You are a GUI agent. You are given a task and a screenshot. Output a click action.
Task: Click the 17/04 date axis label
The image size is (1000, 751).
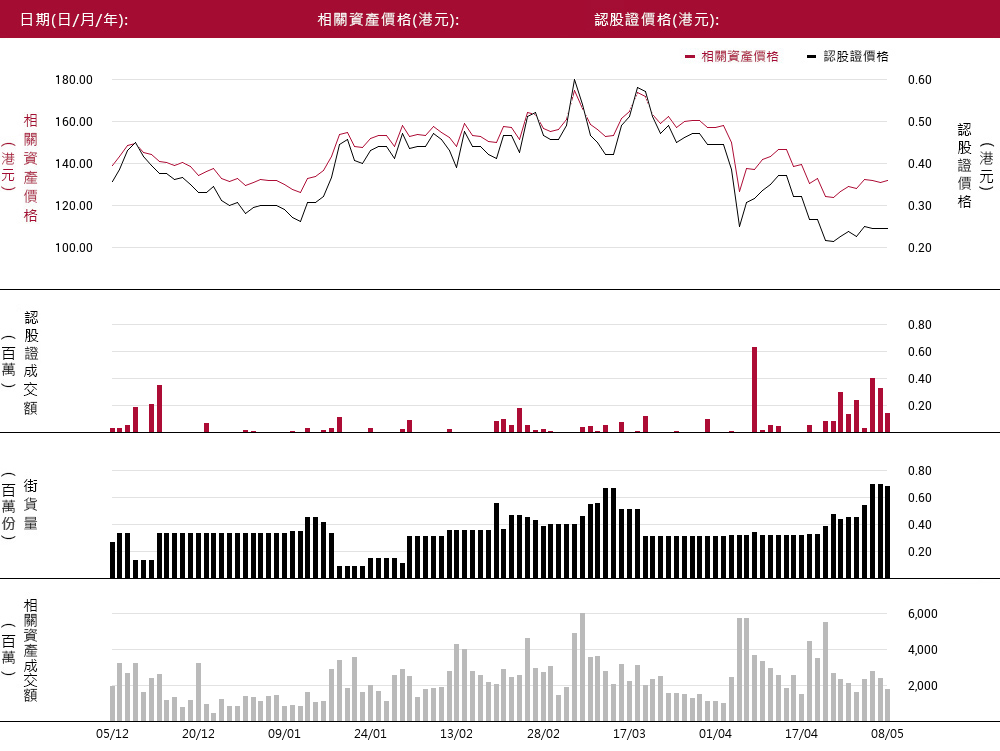coord(802,734)
